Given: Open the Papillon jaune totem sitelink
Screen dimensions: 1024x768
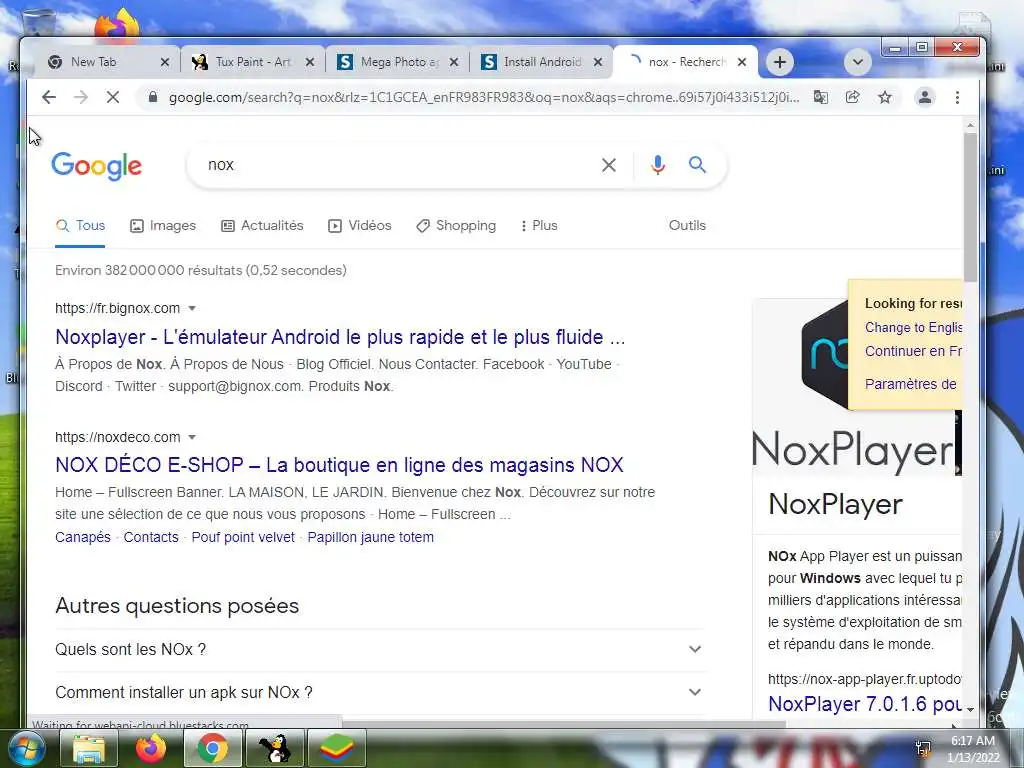Looking at the screenshot, I should [x=370, y=537].
